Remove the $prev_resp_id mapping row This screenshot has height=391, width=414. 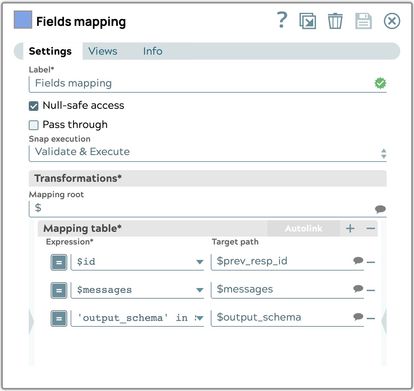click(371, 262)
